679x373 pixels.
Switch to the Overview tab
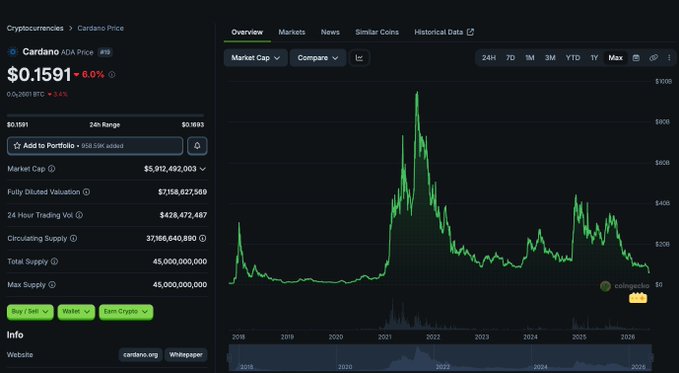coord(247,32)
